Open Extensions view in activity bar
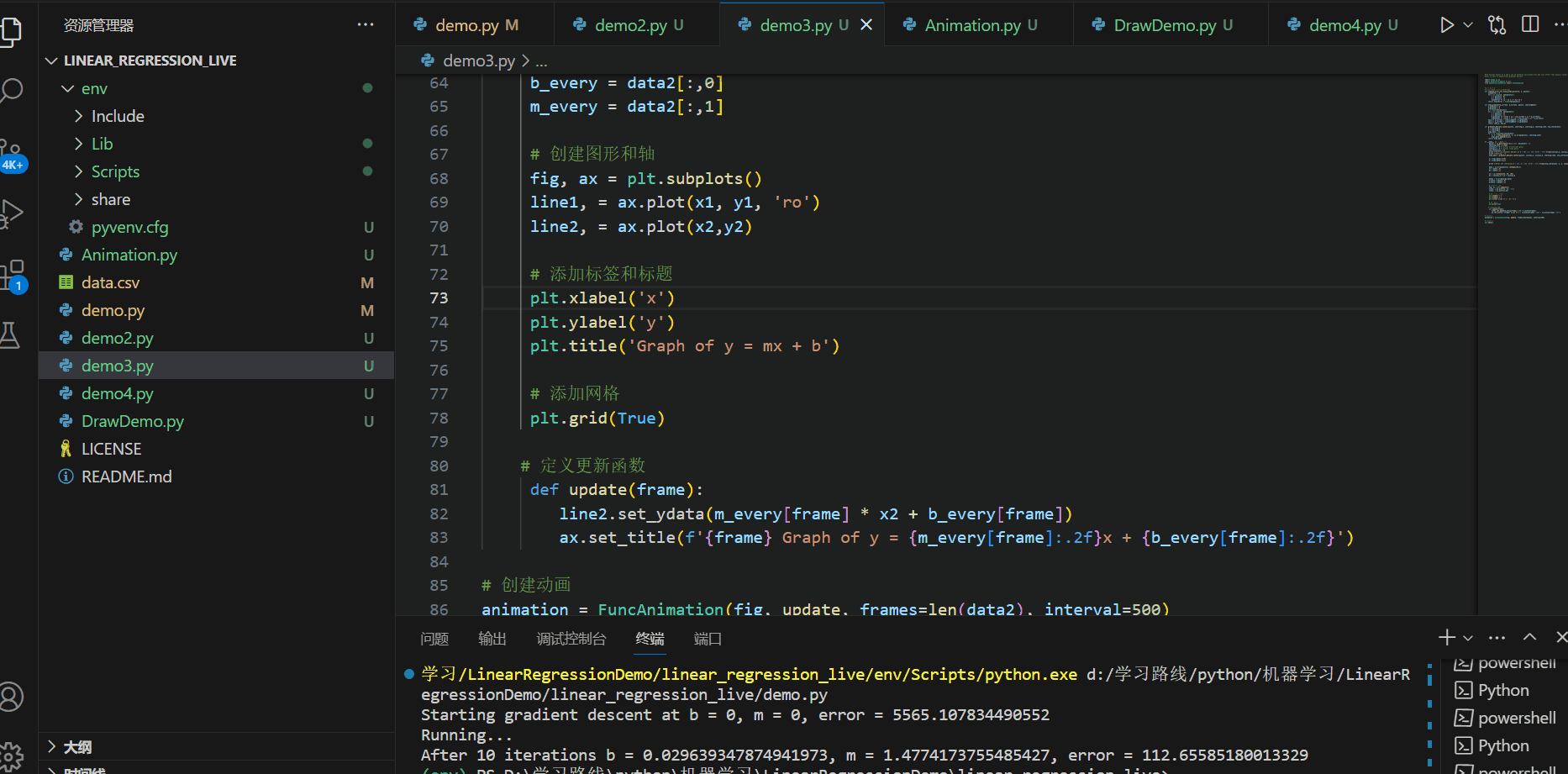This screenshot has height=774, width=1568. (x=12, y=274)
